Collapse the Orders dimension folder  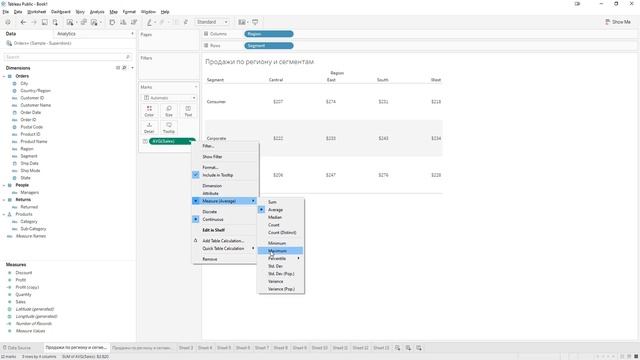tap(4, 76)
